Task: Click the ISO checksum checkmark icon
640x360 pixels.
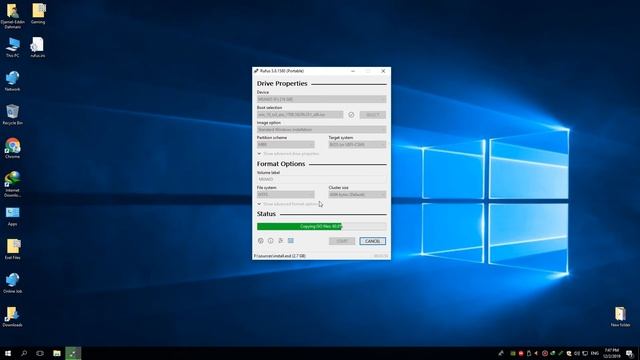Action: tap(351, 115)
